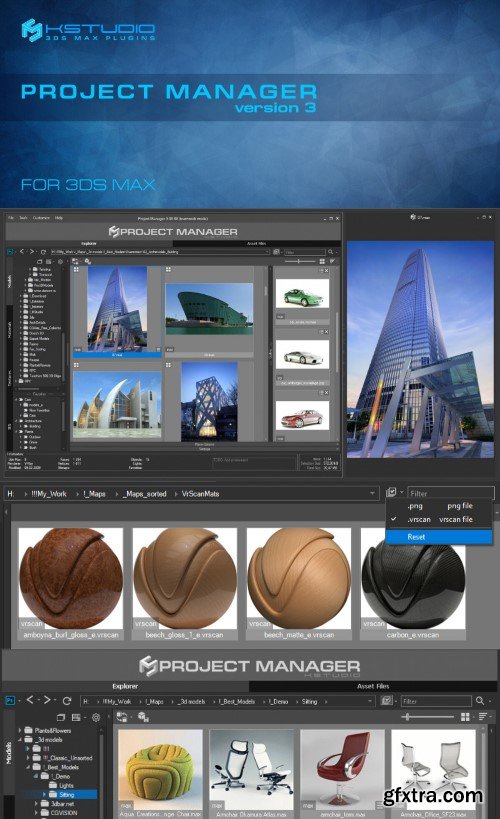Remove the red car thumbnail with its X icon
Viewport: 500px width, 819px height.
327,392
